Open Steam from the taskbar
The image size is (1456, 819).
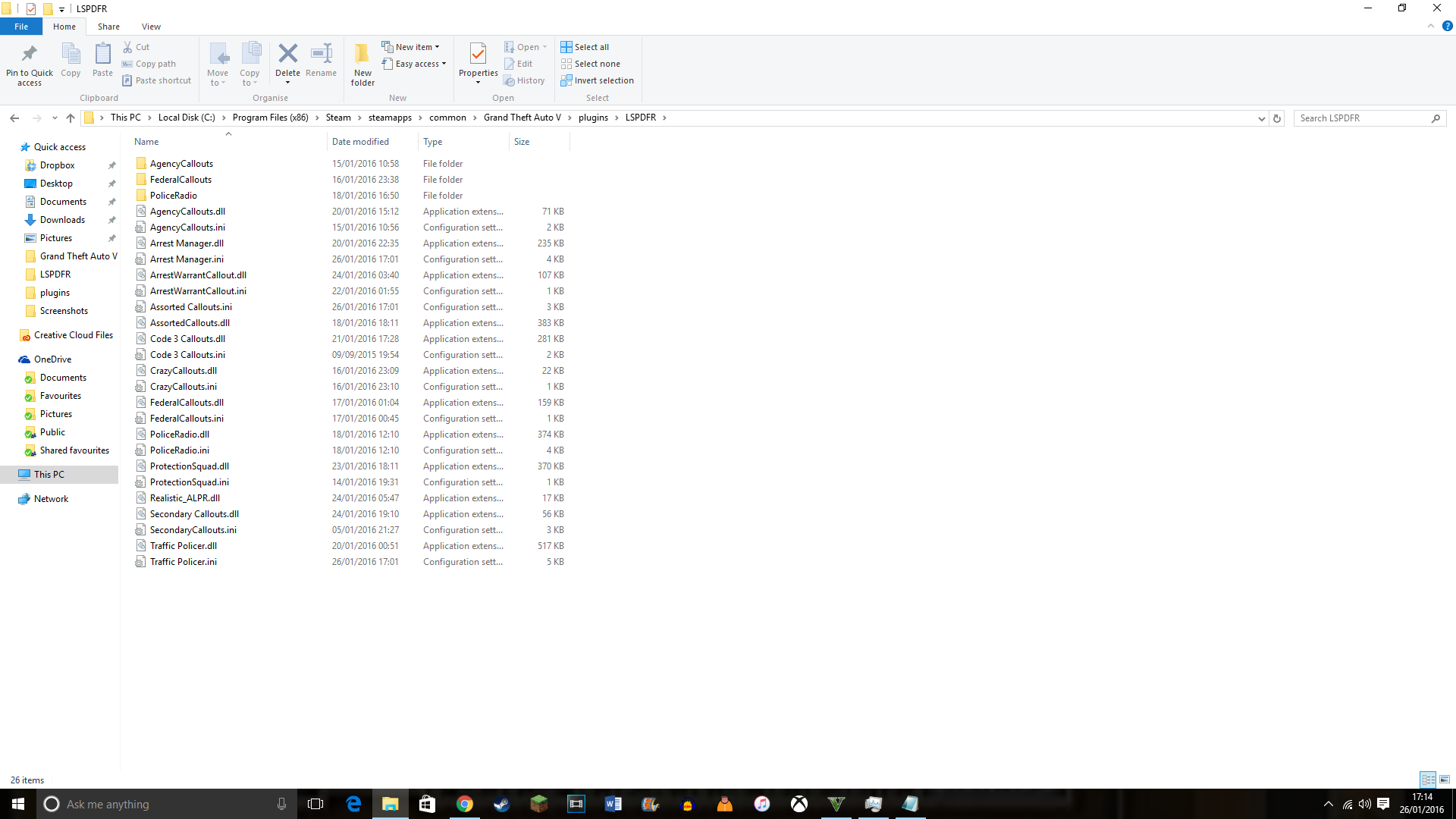(x=501, y=804)
